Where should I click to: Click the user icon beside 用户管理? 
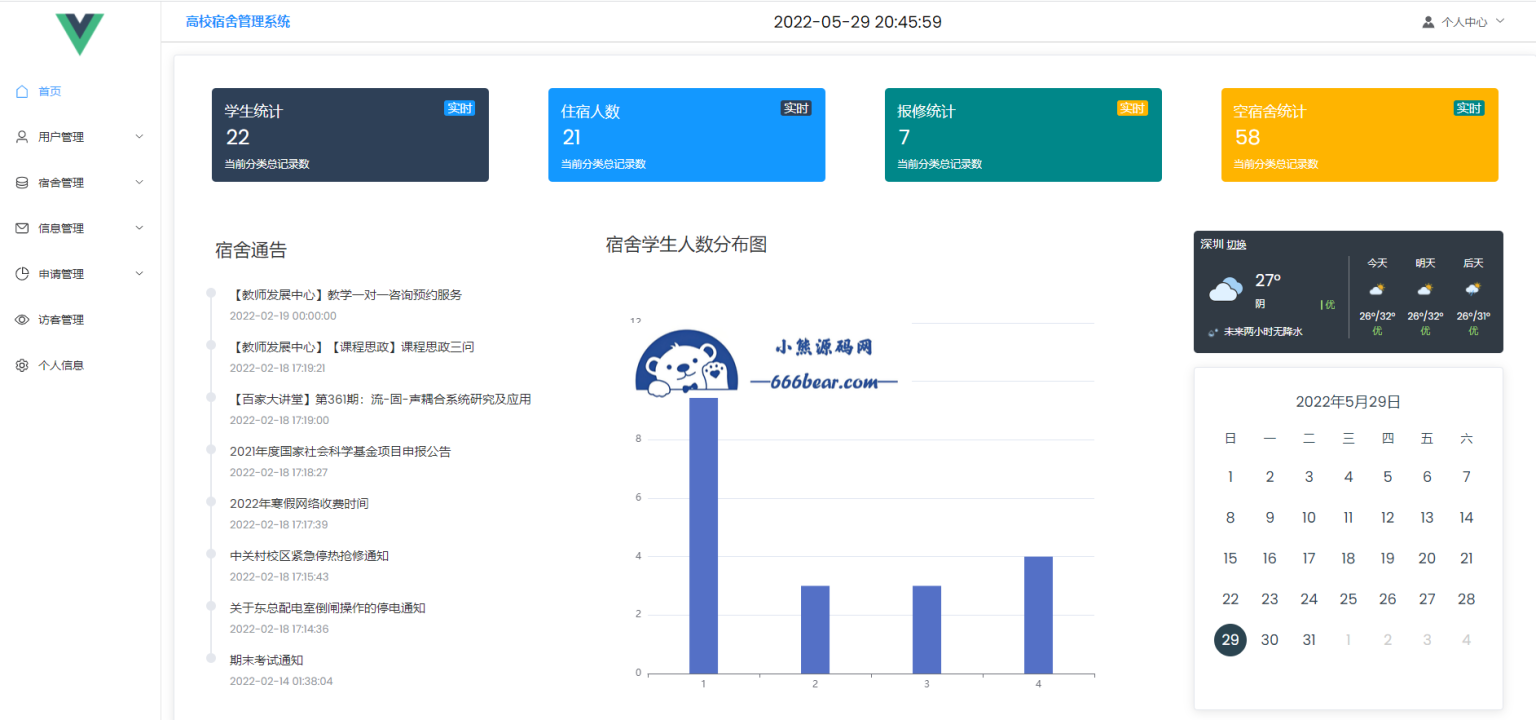coord(21,137)
